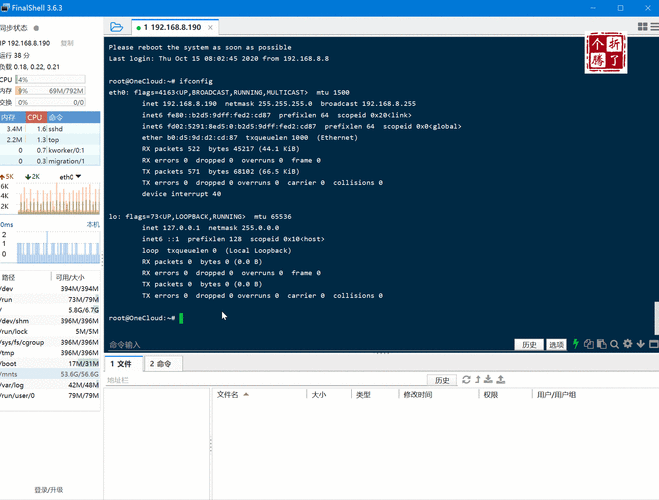Click the copy icon in terminal toolbar
This screenshot has width=659, height=500.
[589, 344]
